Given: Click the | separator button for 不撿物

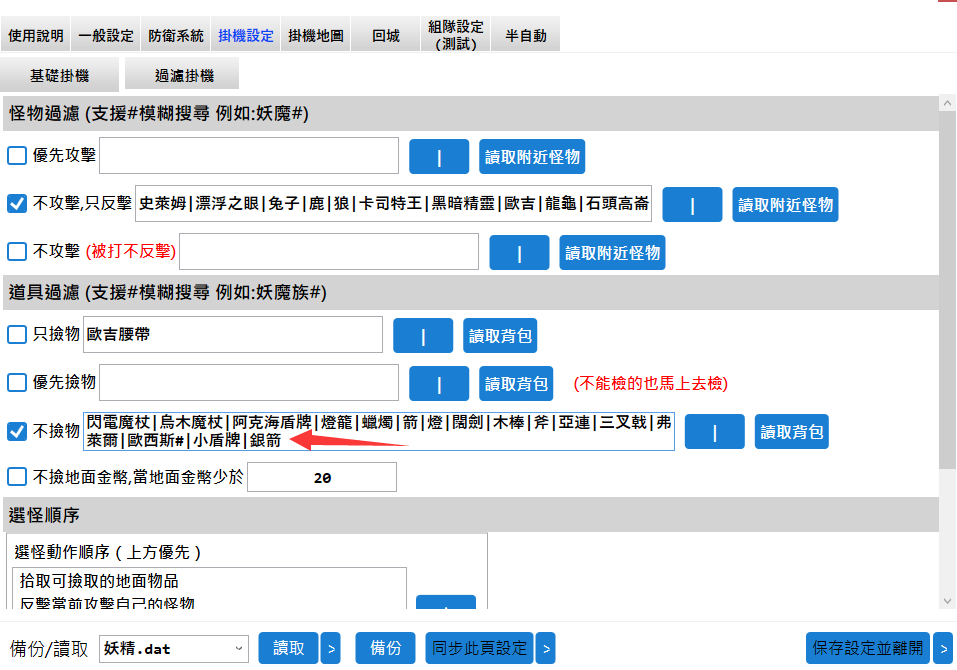Looking at the screenshot, I should (714, 431).
